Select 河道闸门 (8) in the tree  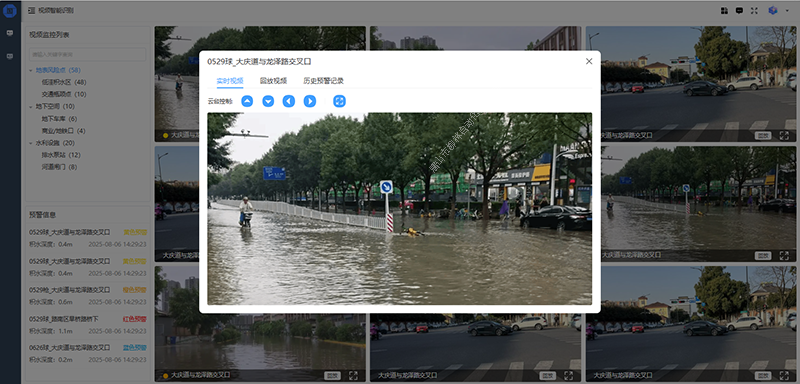coord(59,167)
